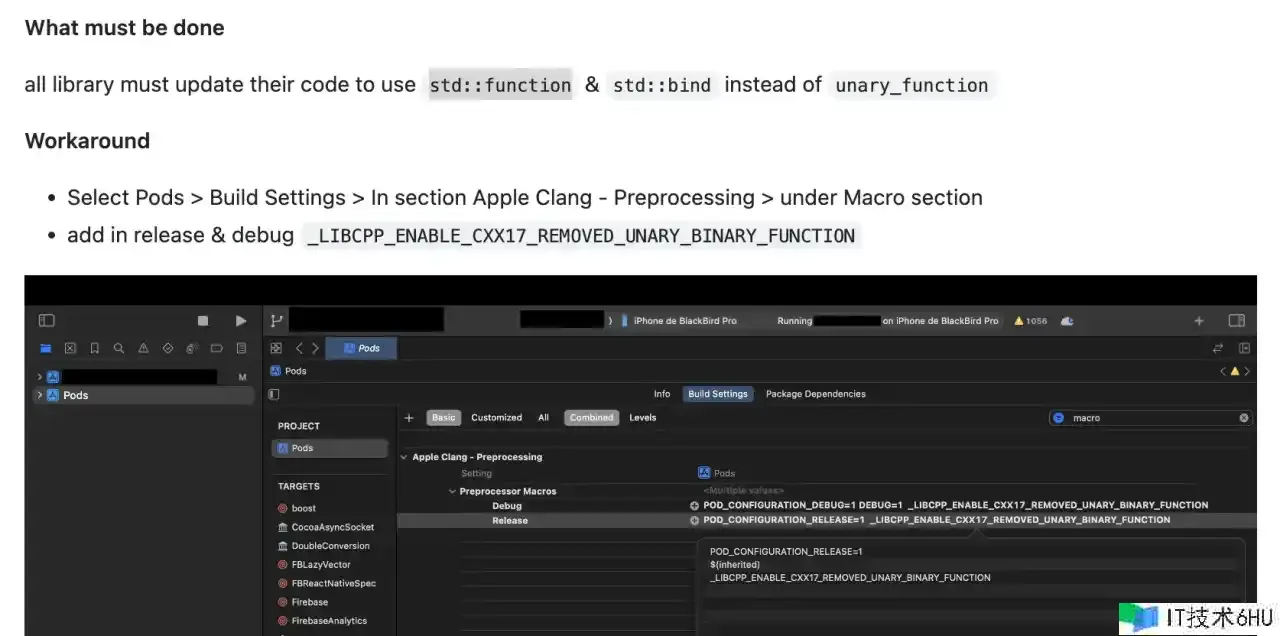Open the Issue navigator warning icon
Viewport: 1280px width, 636px height.
coord(143,349)
